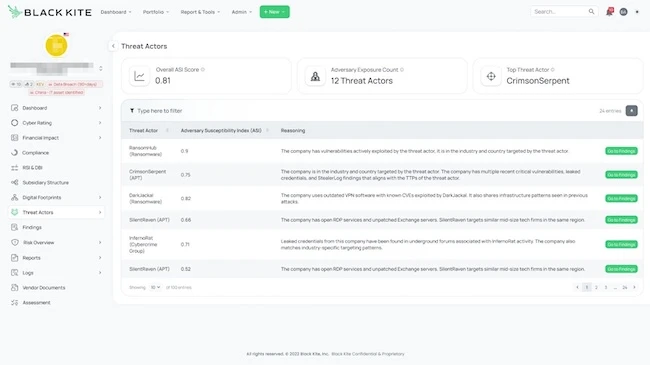Image resolution: width=650 pixels, height=365 pixels.
Task: Click the Findings sidebar icon
Action: coord(15,227)
